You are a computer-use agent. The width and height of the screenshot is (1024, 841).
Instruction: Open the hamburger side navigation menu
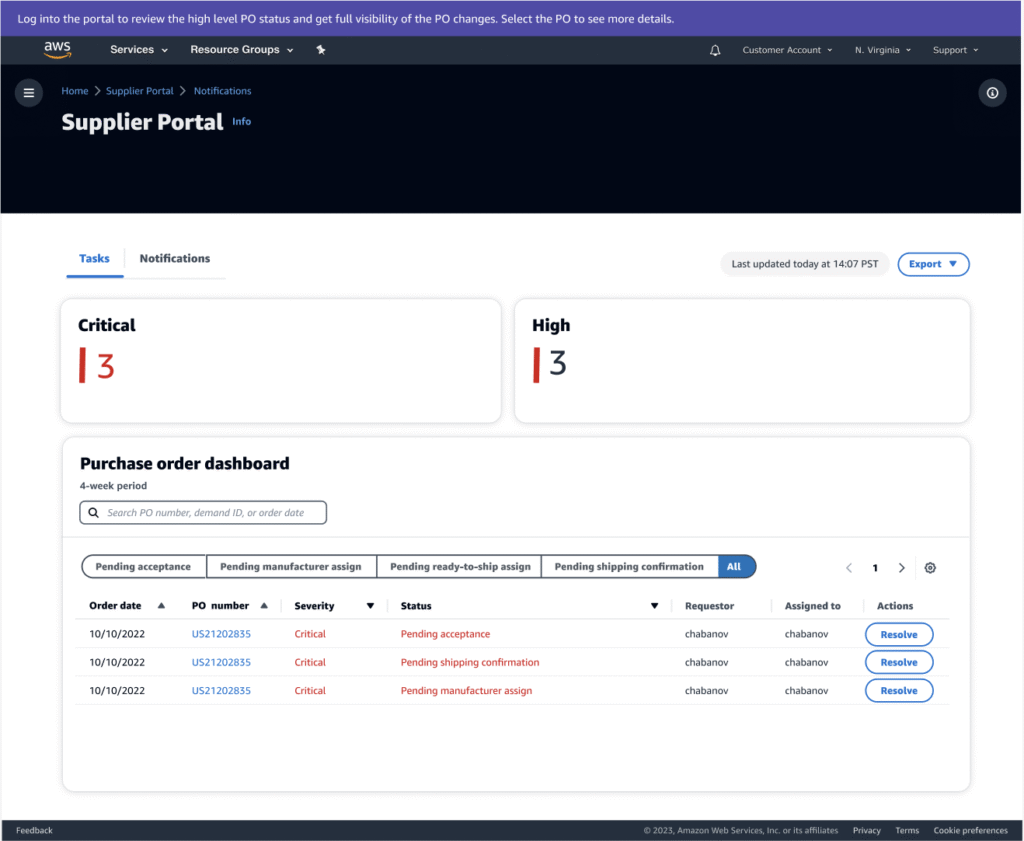click(x=28, y=93)
